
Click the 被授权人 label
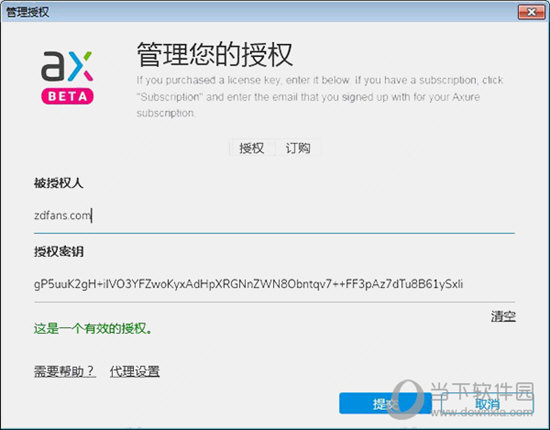[x=58, y=183]
